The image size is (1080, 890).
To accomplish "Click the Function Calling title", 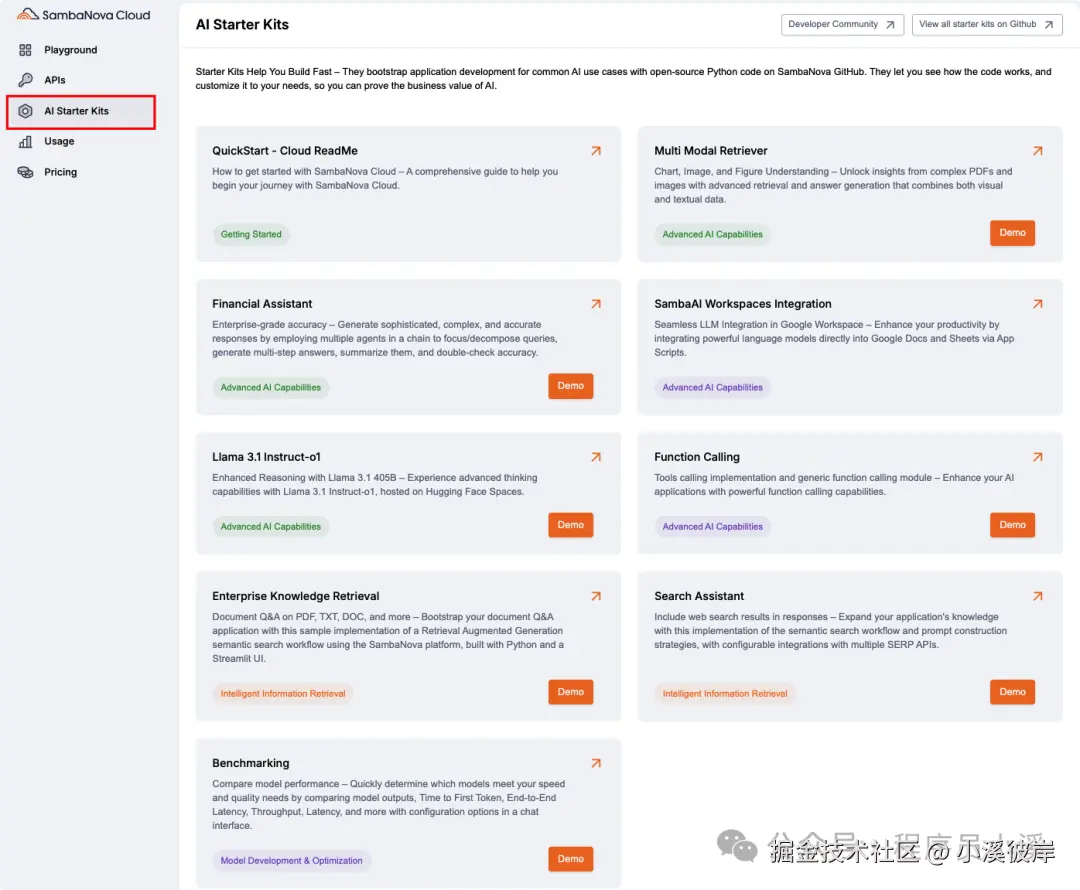I will pyautogui.click(x=696, y=457).
